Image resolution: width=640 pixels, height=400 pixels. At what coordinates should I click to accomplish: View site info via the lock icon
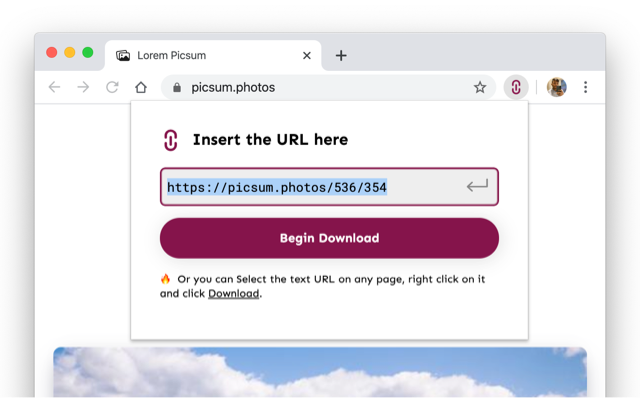click(x=177, y=87)
